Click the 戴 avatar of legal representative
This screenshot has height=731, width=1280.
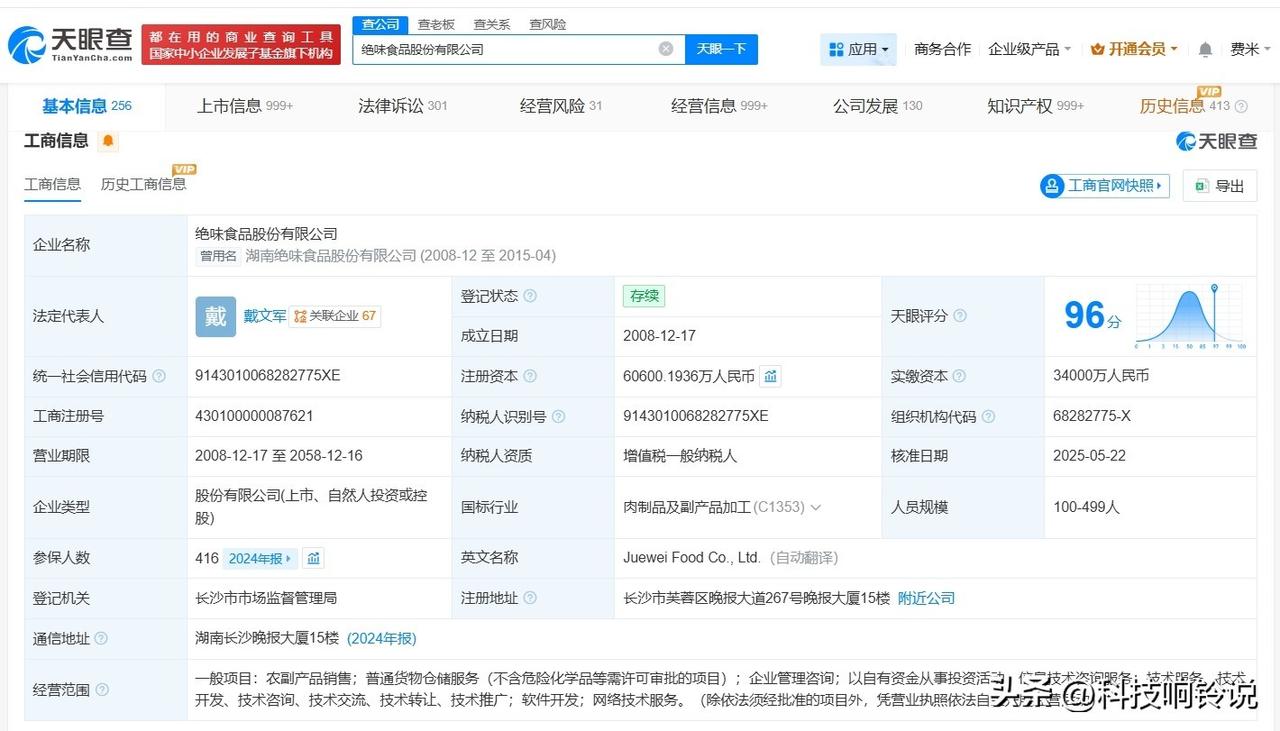(215, 316)
